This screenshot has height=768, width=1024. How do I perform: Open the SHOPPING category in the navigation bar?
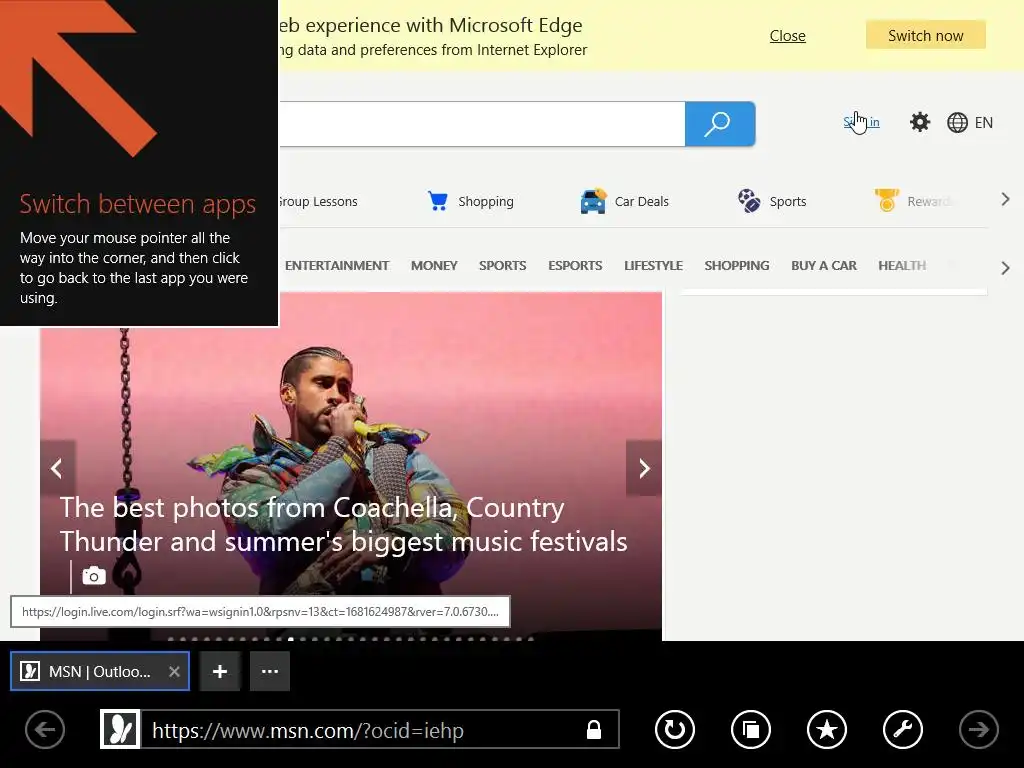tap(737, 266)
